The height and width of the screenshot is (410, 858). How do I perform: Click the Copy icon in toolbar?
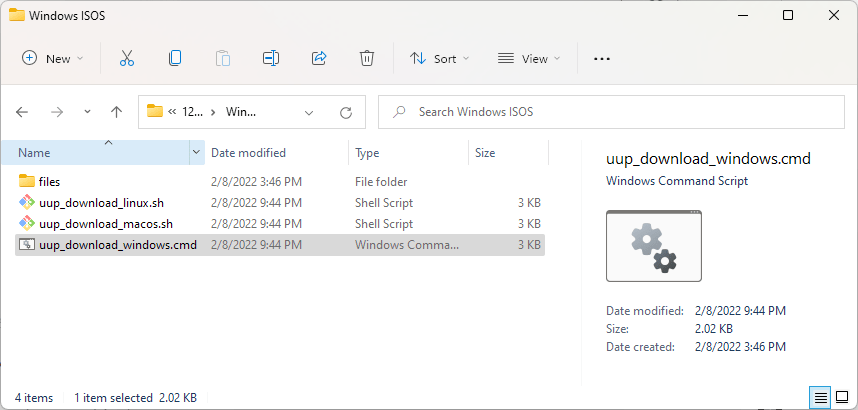(175, 59)
